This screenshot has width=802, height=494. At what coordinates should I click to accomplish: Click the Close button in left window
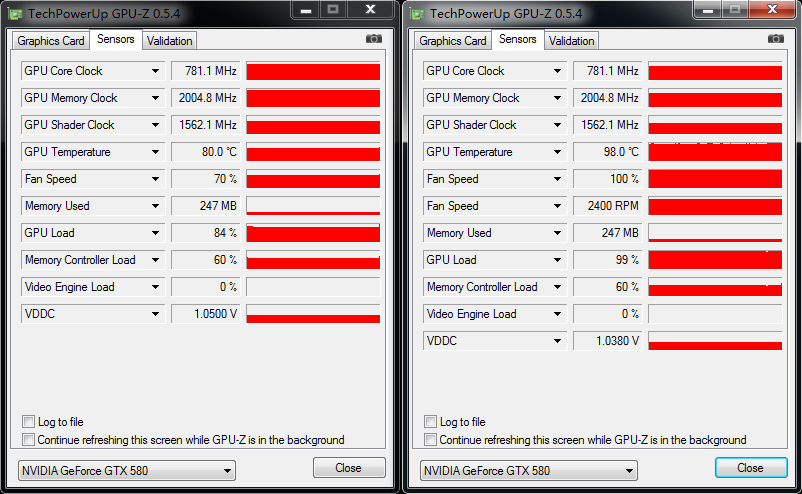point(349,468)
